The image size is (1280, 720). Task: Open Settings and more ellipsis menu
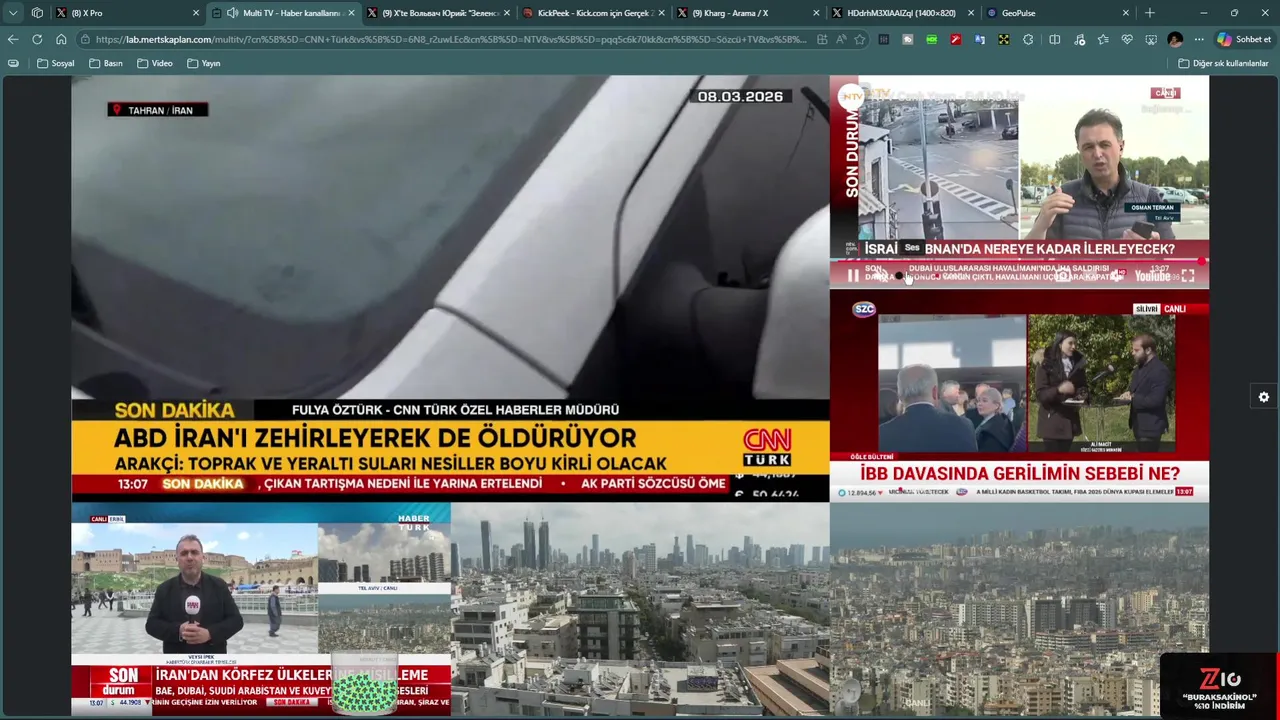tap(1199, 39)
